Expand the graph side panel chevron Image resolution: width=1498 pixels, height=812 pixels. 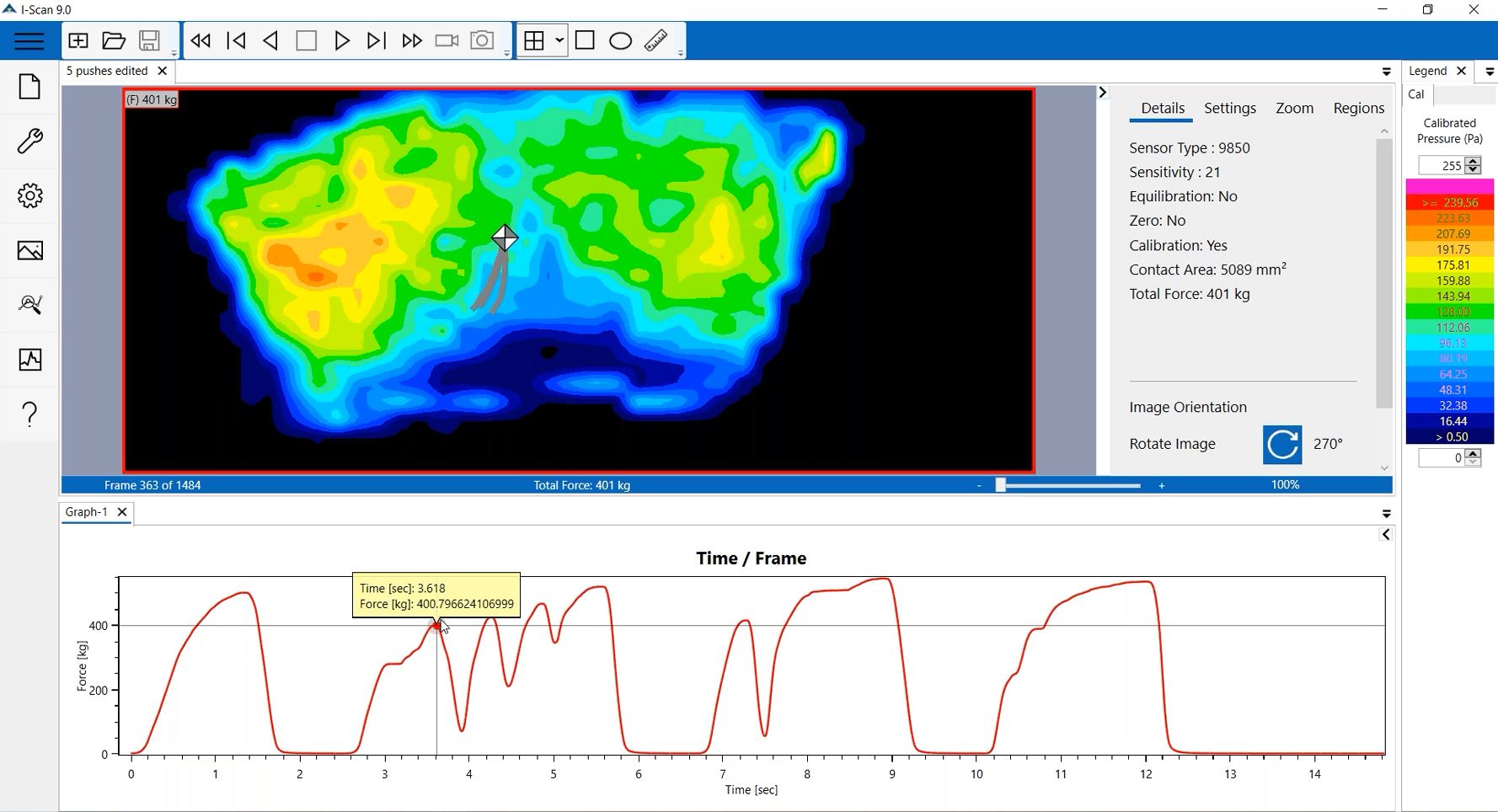click(1385, 535)
